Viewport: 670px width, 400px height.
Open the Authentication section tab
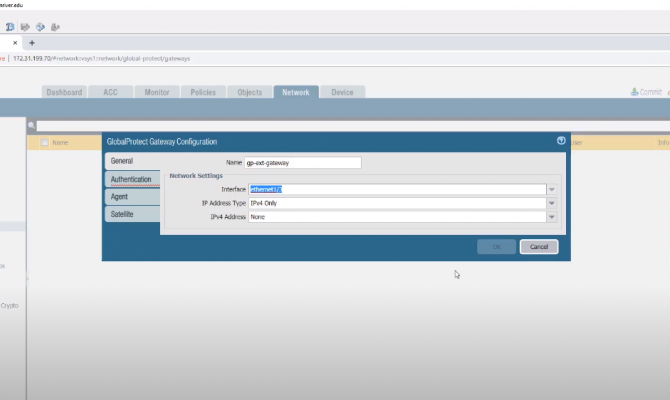coord(133,179)
